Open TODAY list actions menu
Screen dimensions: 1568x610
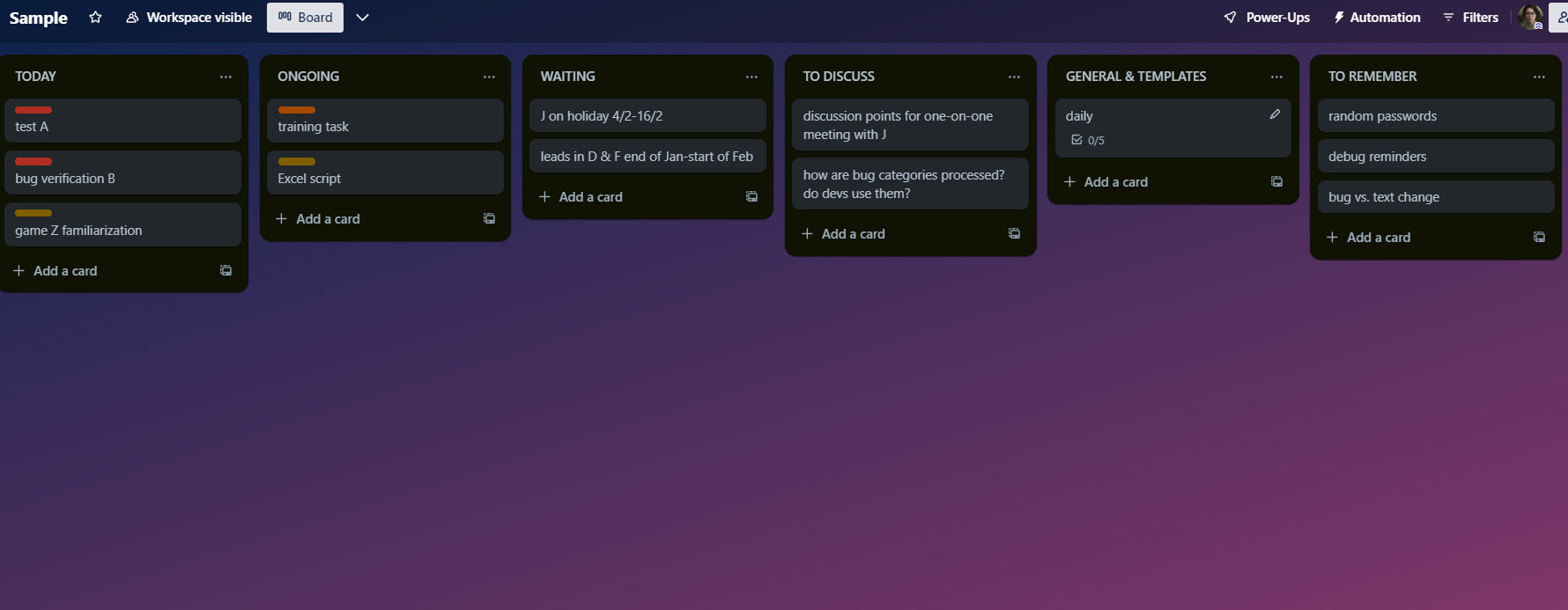226,77
